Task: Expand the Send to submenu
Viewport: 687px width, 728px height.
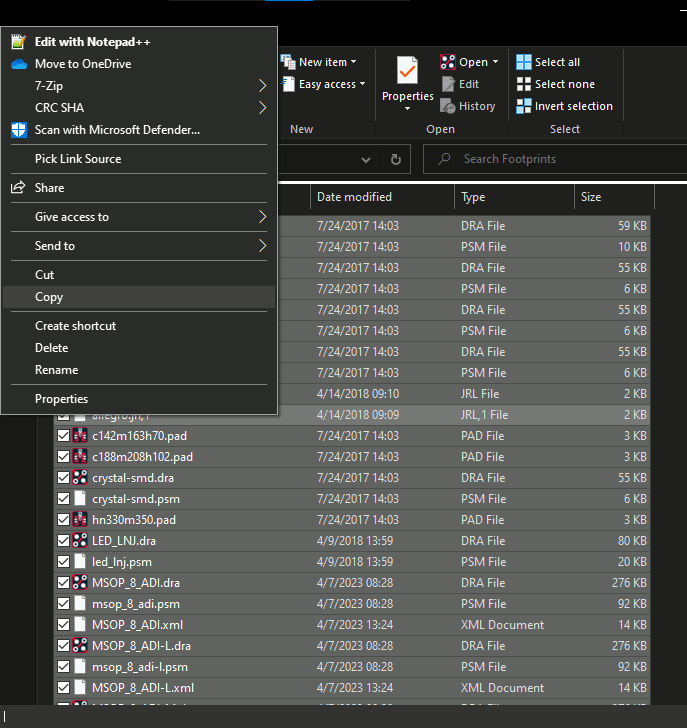Action: (262, 246)
